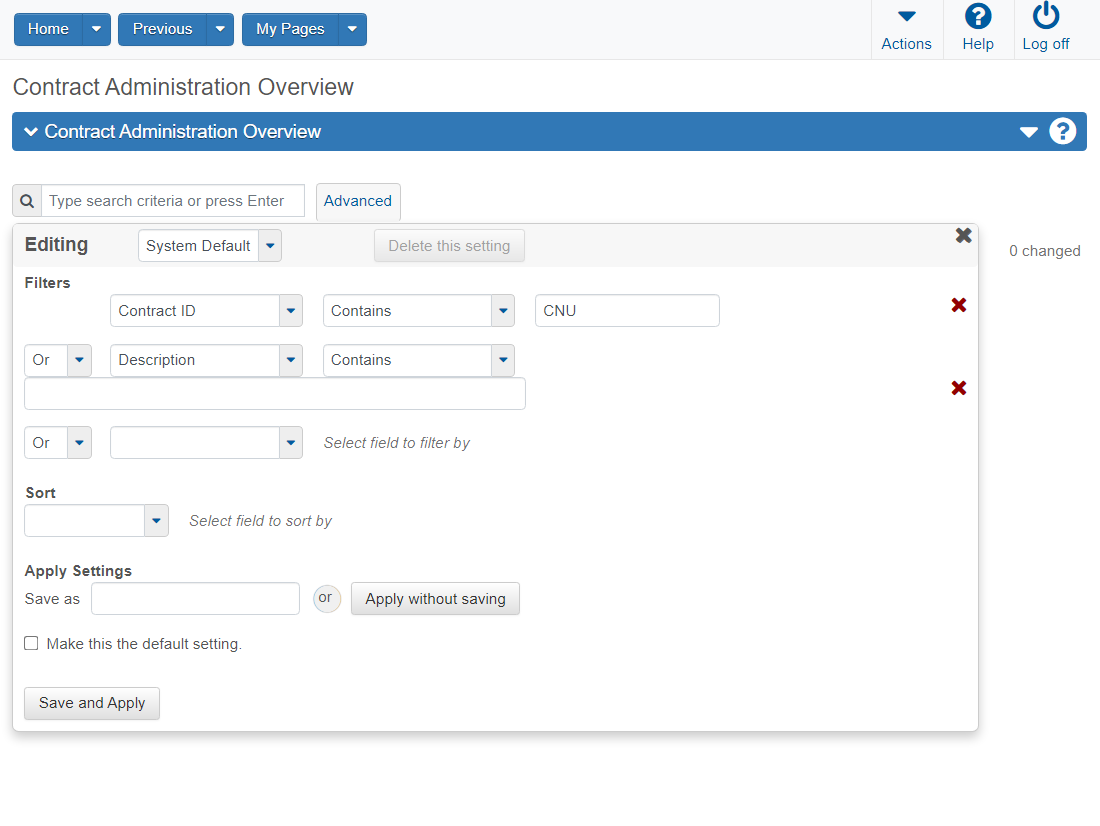Open the Contract ID field dropdown

click(291, 311)
